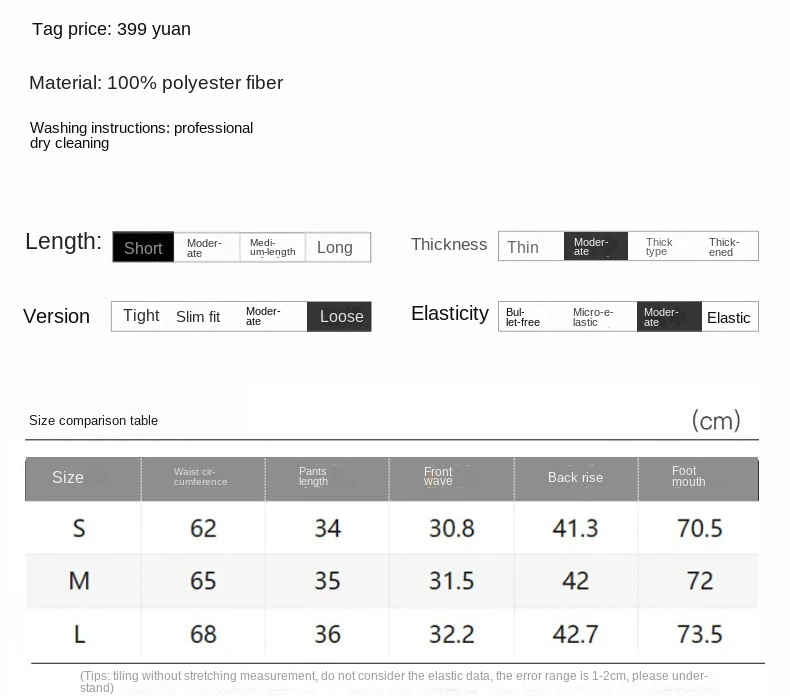
Task: Select the Long length option
Action: [335, 248]
